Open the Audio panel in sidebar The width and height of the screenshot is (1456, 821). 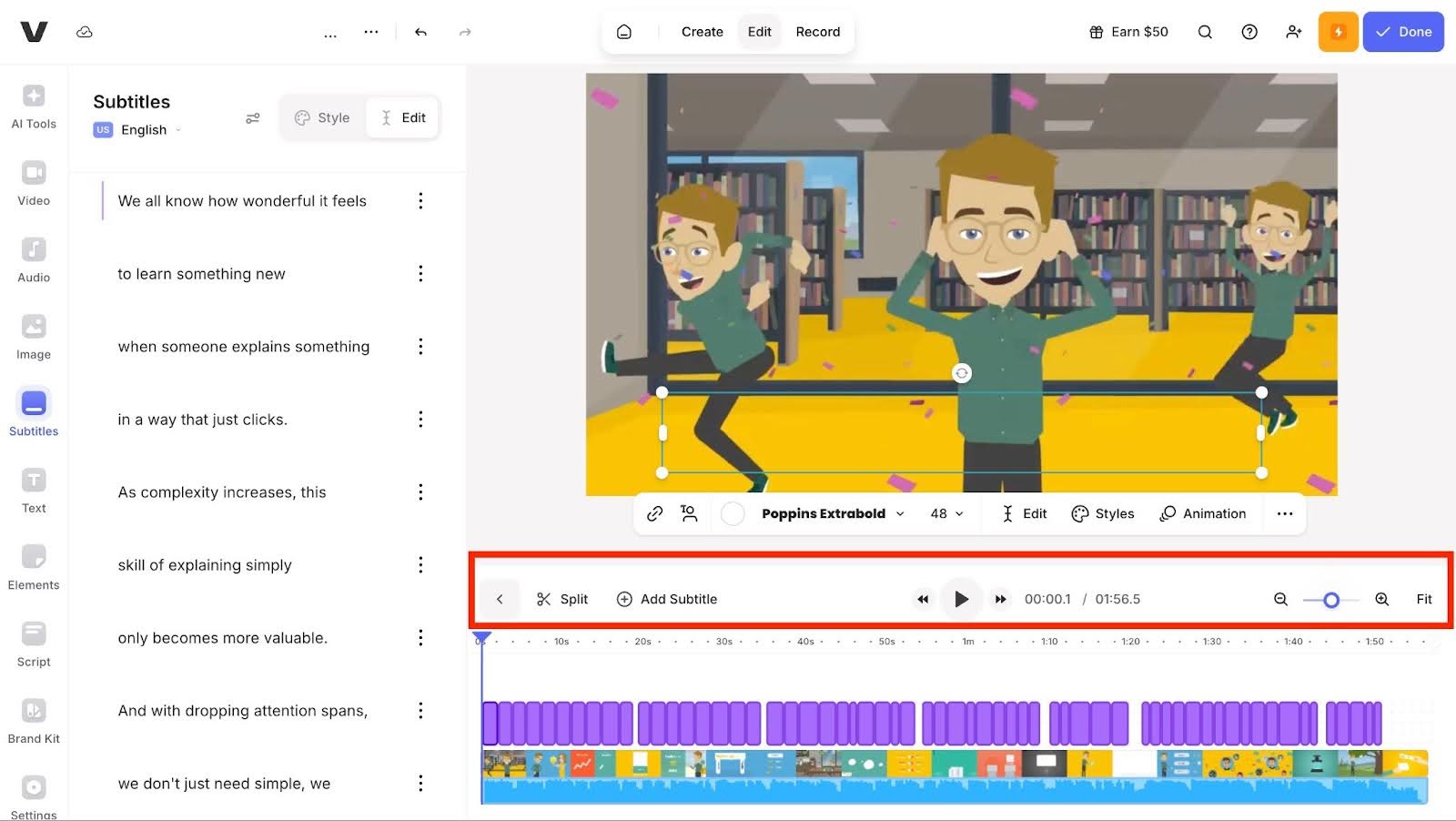(34, 260)
